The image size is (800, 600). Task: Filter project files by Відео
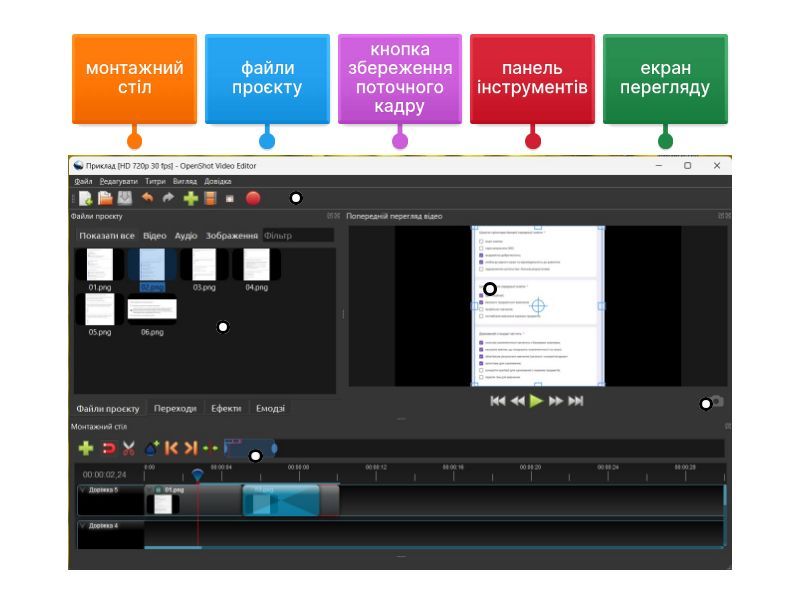click(154, 236)
